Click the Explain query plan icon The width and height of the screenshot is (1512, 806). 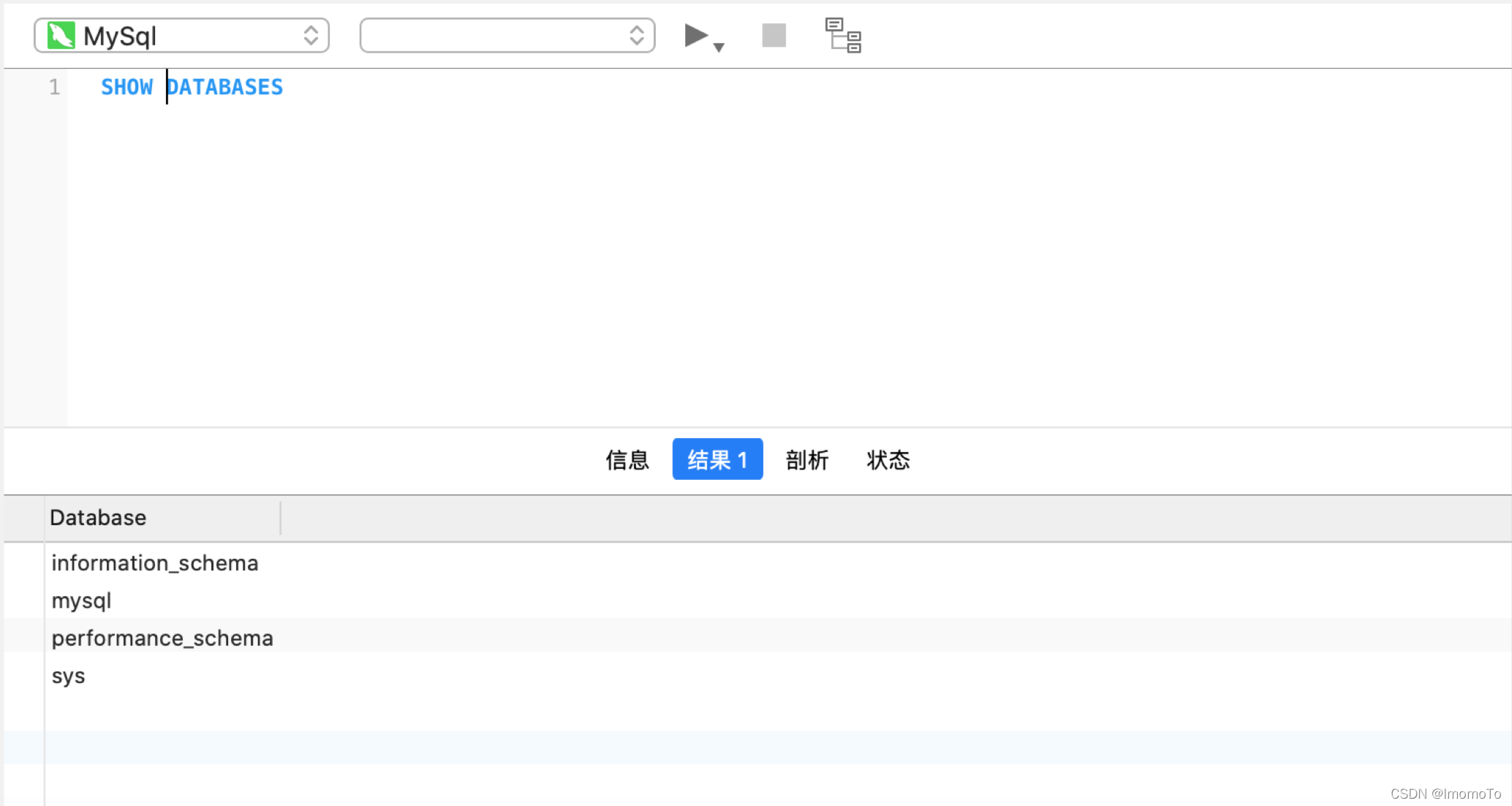click(843, 35)
